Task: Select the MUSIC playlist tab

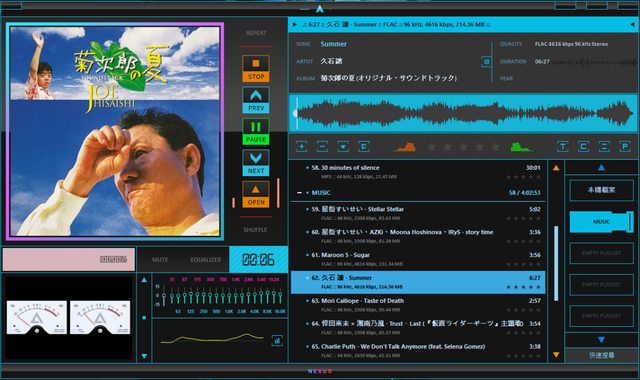Action: click(601, 222)
